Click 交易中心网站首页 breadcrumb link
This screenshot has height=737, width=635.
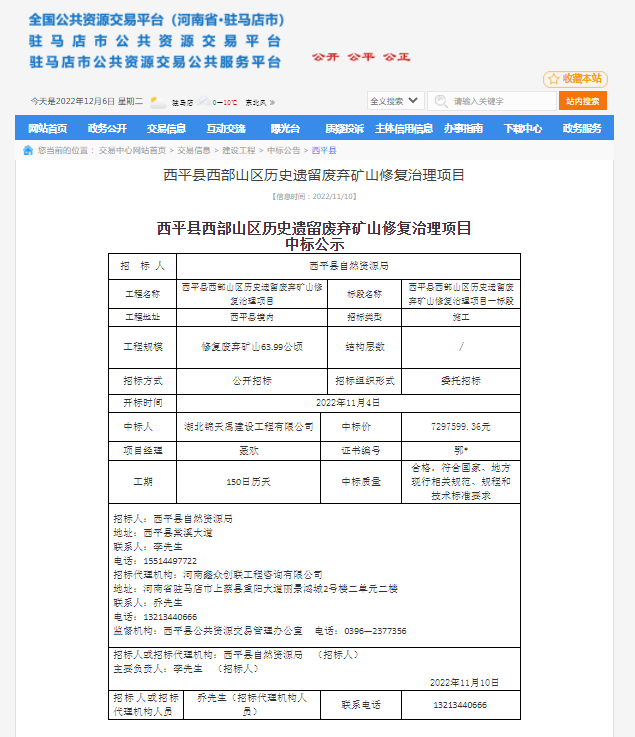[132, 150]
